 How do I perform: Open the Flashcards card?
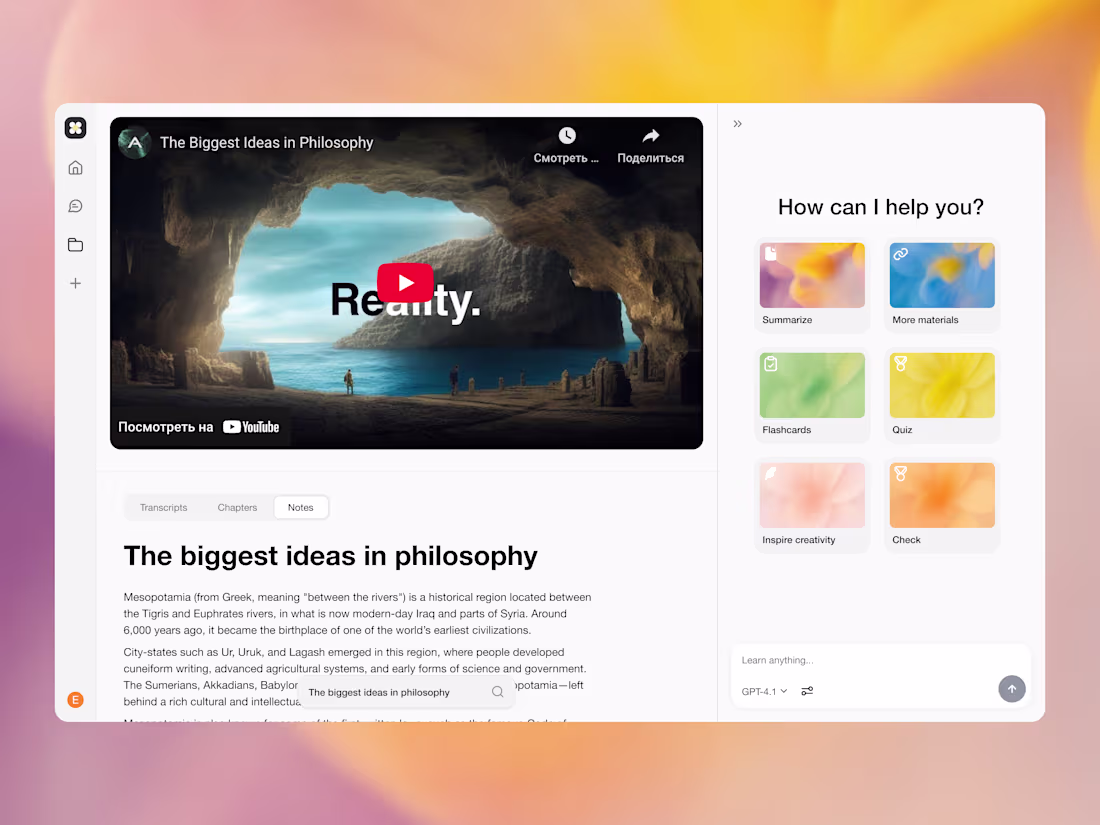coord(812,395)
